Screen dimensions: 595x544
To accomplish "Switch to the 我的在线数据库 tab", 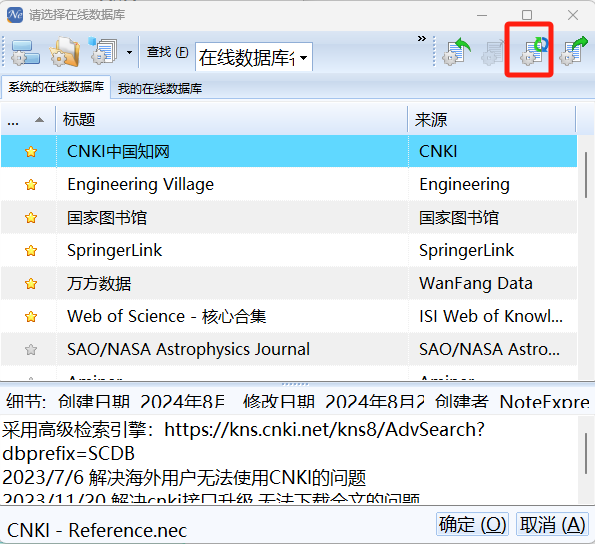I will click(x=159, y=88).
